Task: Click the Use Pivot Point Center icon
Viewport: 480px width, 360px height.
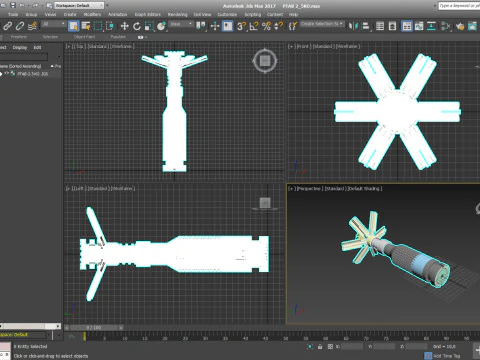Action: coord(201,26)
